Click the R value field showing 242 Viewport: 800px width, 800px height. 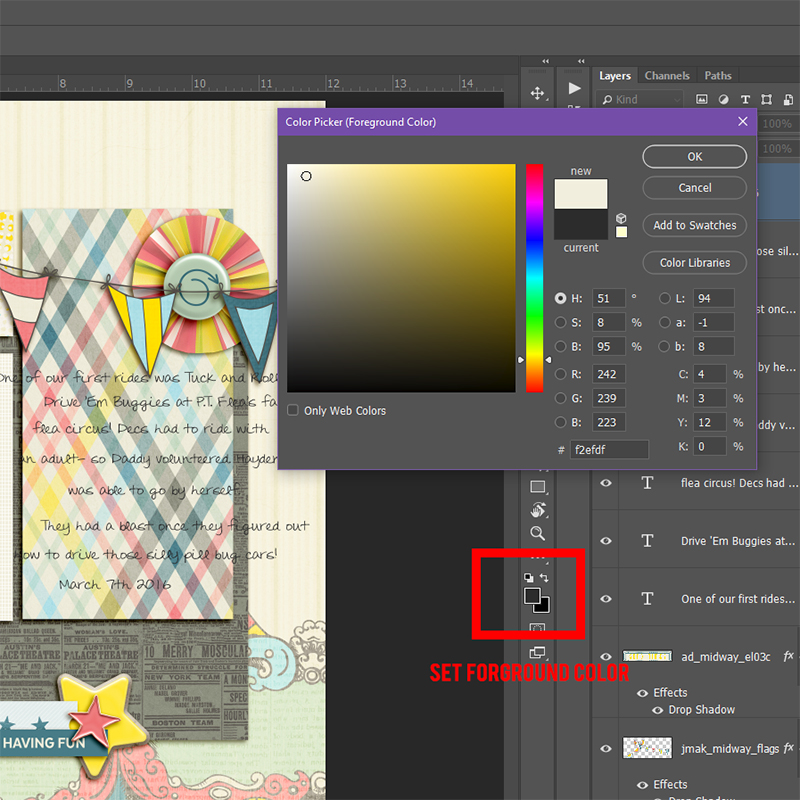tap(608, 374)
